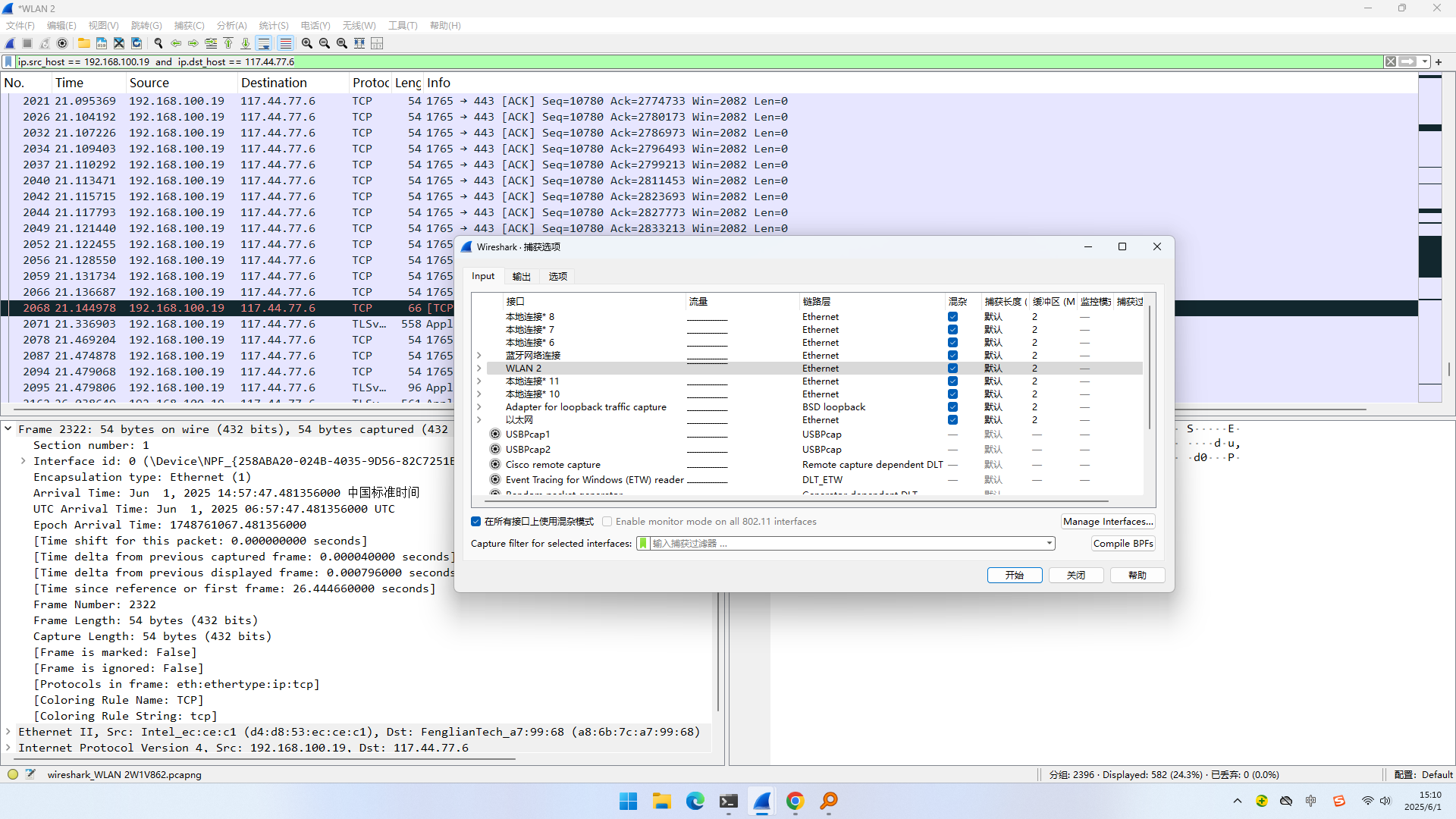Image resolution: width=1456 pixels, height=819 pixels.
Task: Click the Compile BPFs button
Action: pyautogui.click(x=1123, y=544)
